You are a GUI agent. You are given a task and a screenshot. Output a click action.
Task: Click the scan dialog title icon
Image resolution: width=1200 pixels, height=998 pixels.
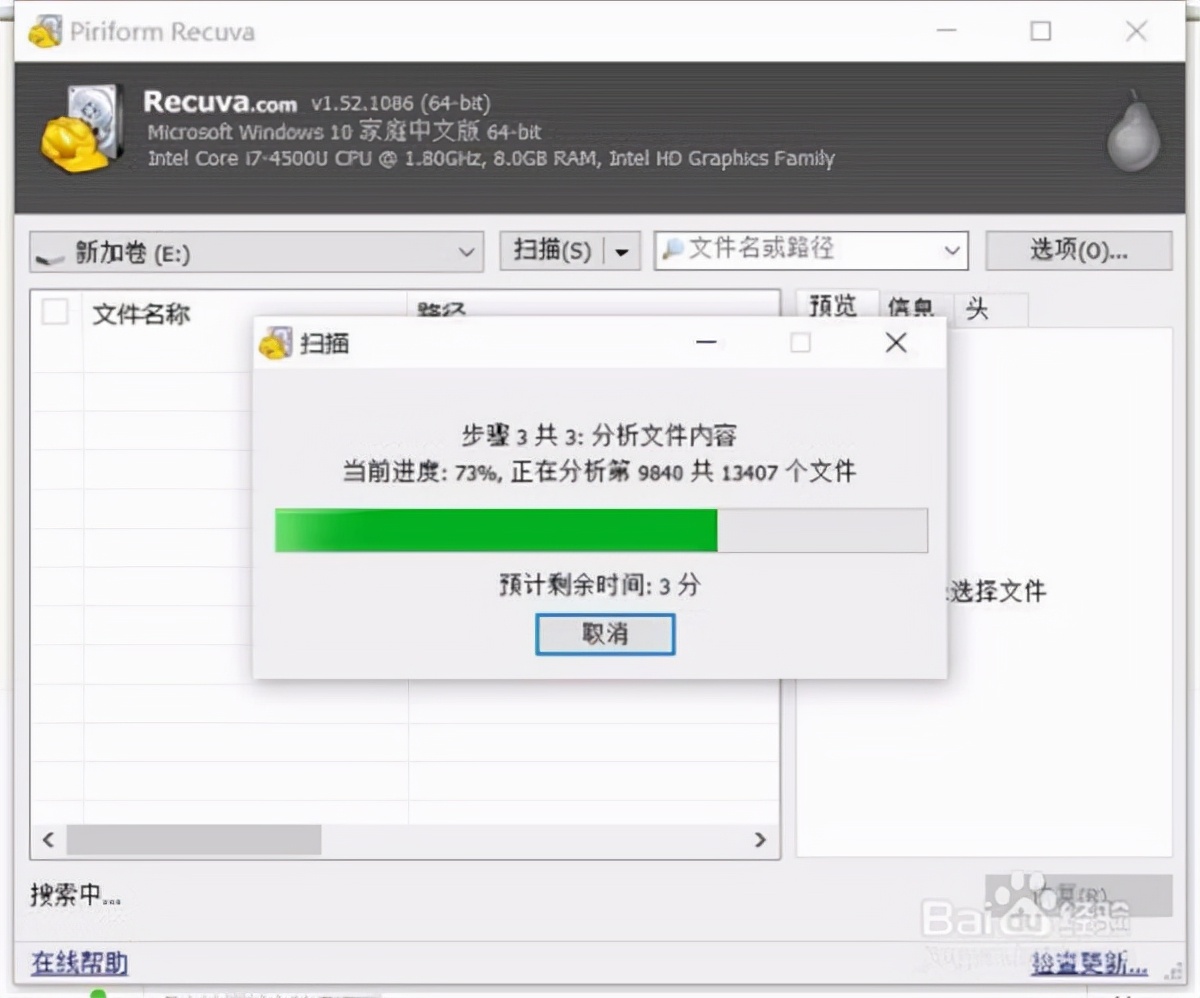pyautogui.click(x=275, y=343)
